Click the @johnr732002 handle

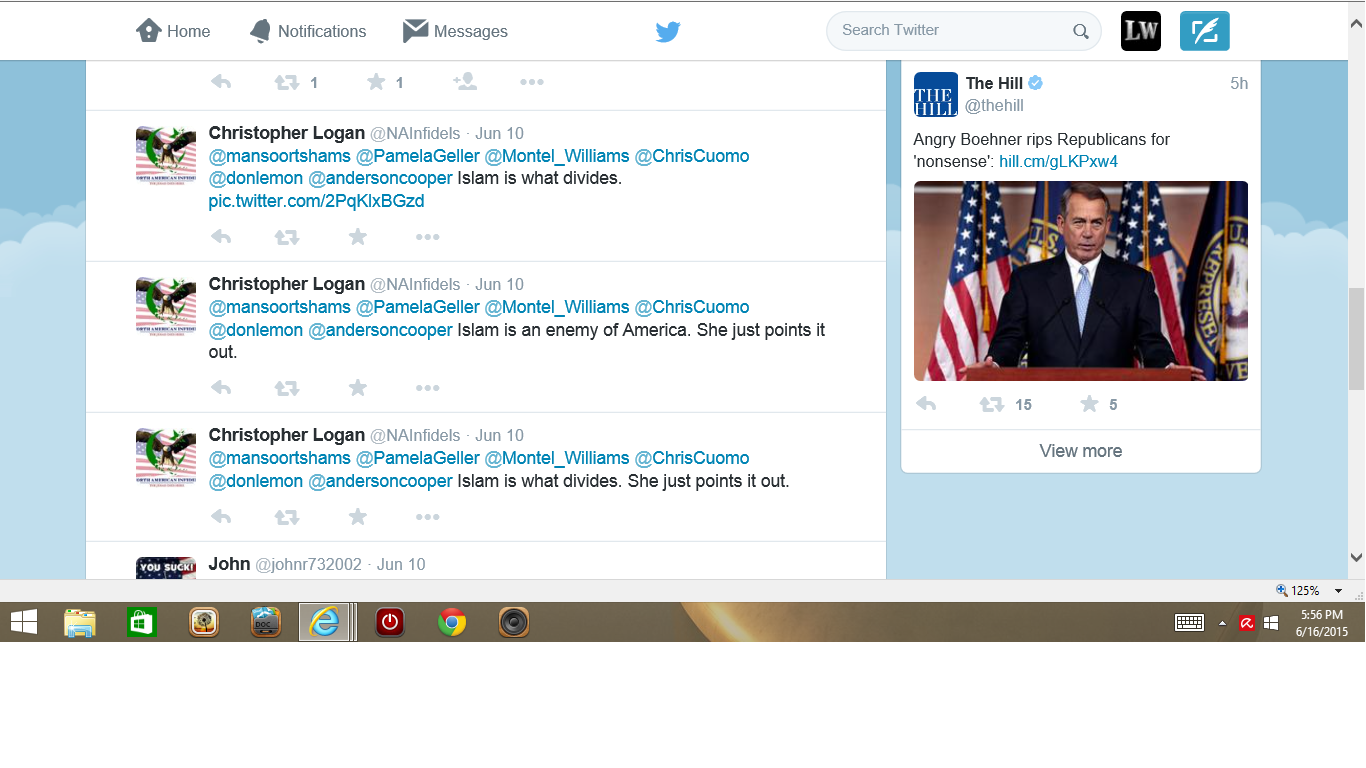(x=308, y=564)
